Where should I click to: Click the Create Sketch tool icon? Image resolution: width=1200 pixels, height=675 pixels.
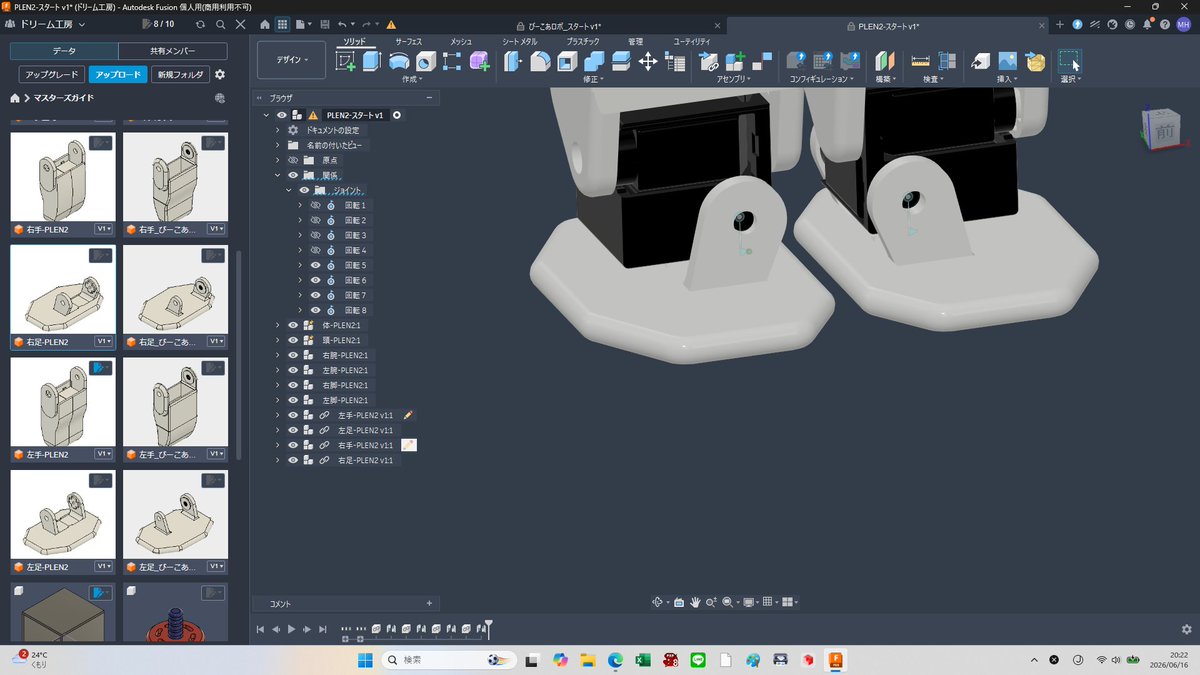tap(346, 61)
